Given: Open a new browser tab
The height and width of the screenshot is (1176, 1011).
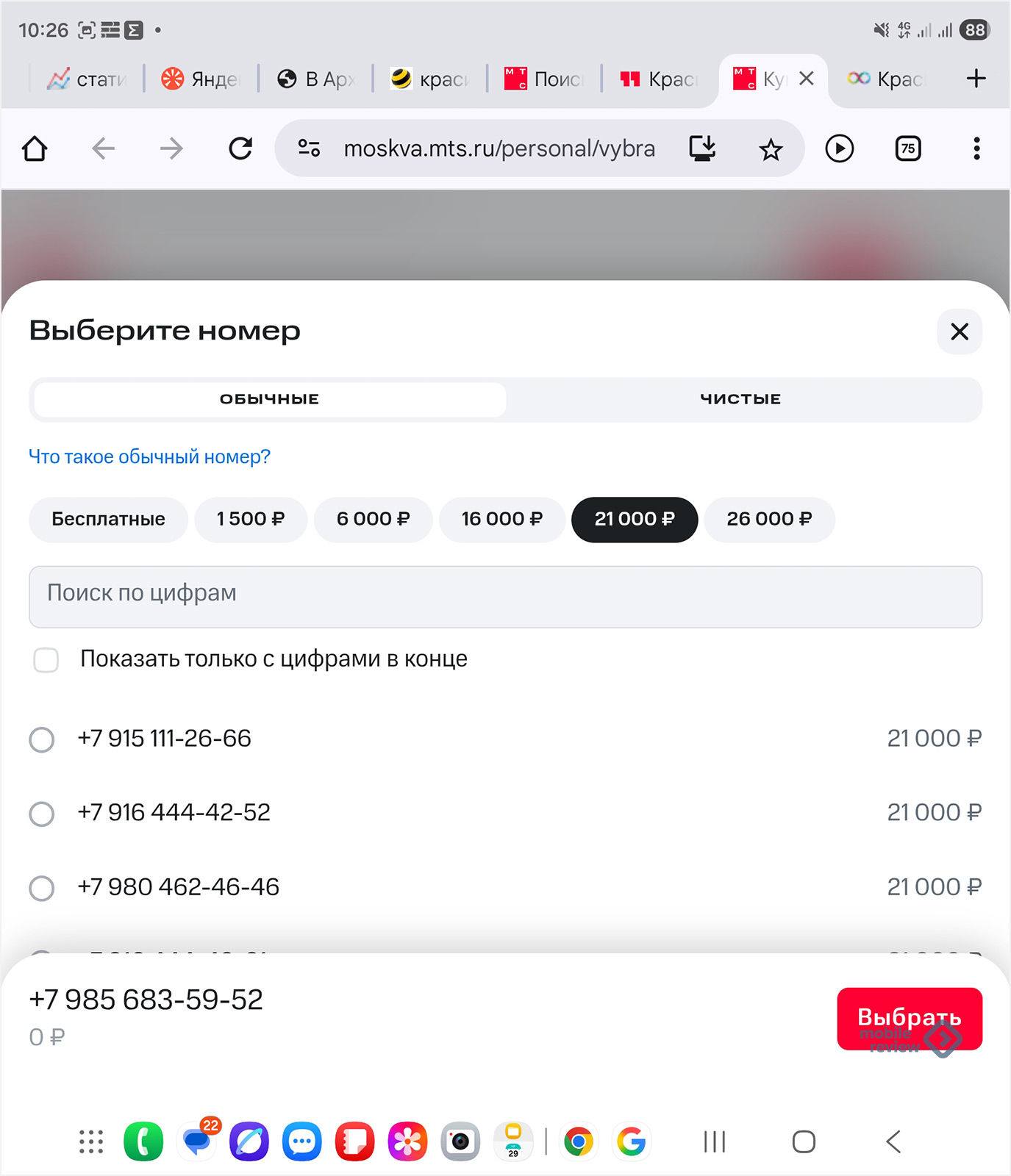Looking at the screenshot, I should point(976,79).
